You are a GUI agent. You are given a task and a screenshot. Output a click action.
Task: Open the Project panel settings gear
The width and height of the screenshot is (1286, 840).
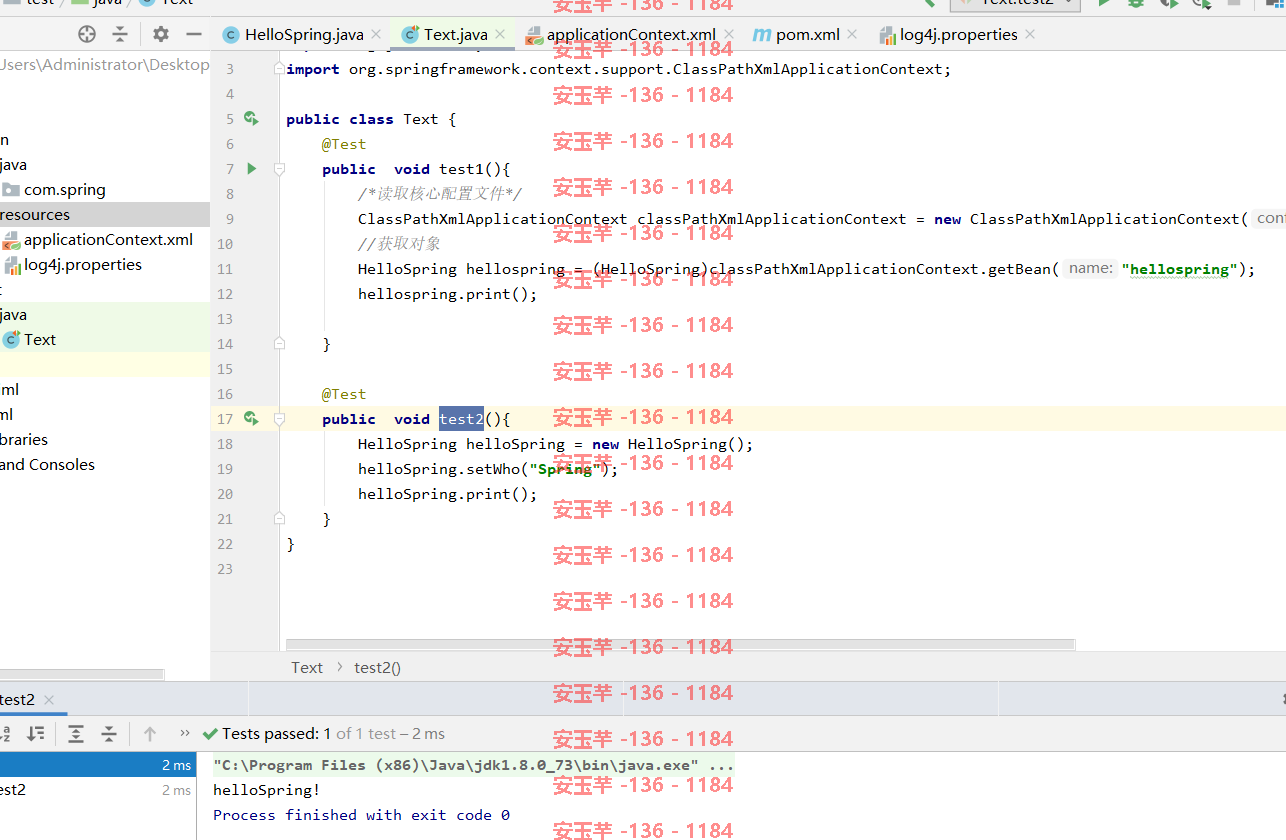(x=161, y=34)
